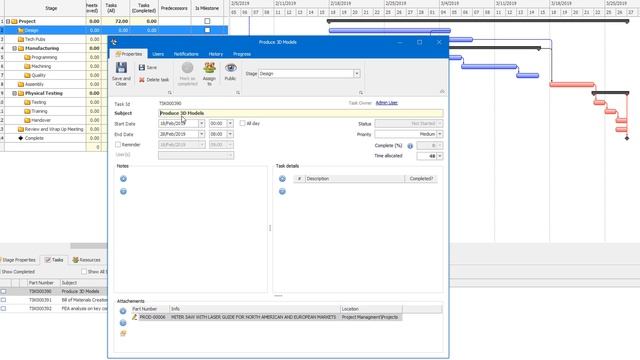Screen dimensions: 640x360
Task: Switch to the Users tab
Action: pos(158,54)
